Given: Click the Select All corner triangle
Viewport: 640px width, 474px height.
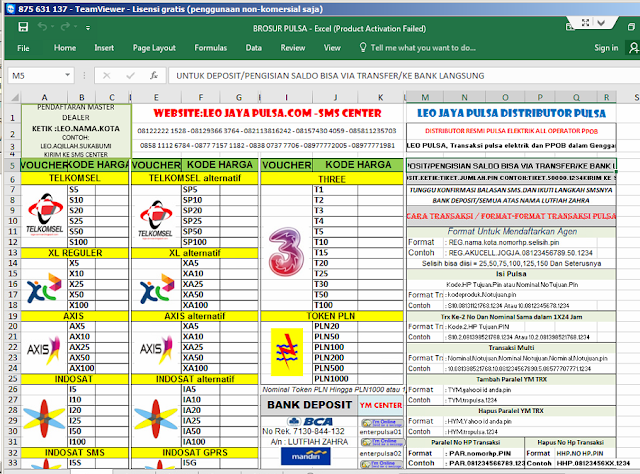Looking at the screenshot, I should pos(14,97).
